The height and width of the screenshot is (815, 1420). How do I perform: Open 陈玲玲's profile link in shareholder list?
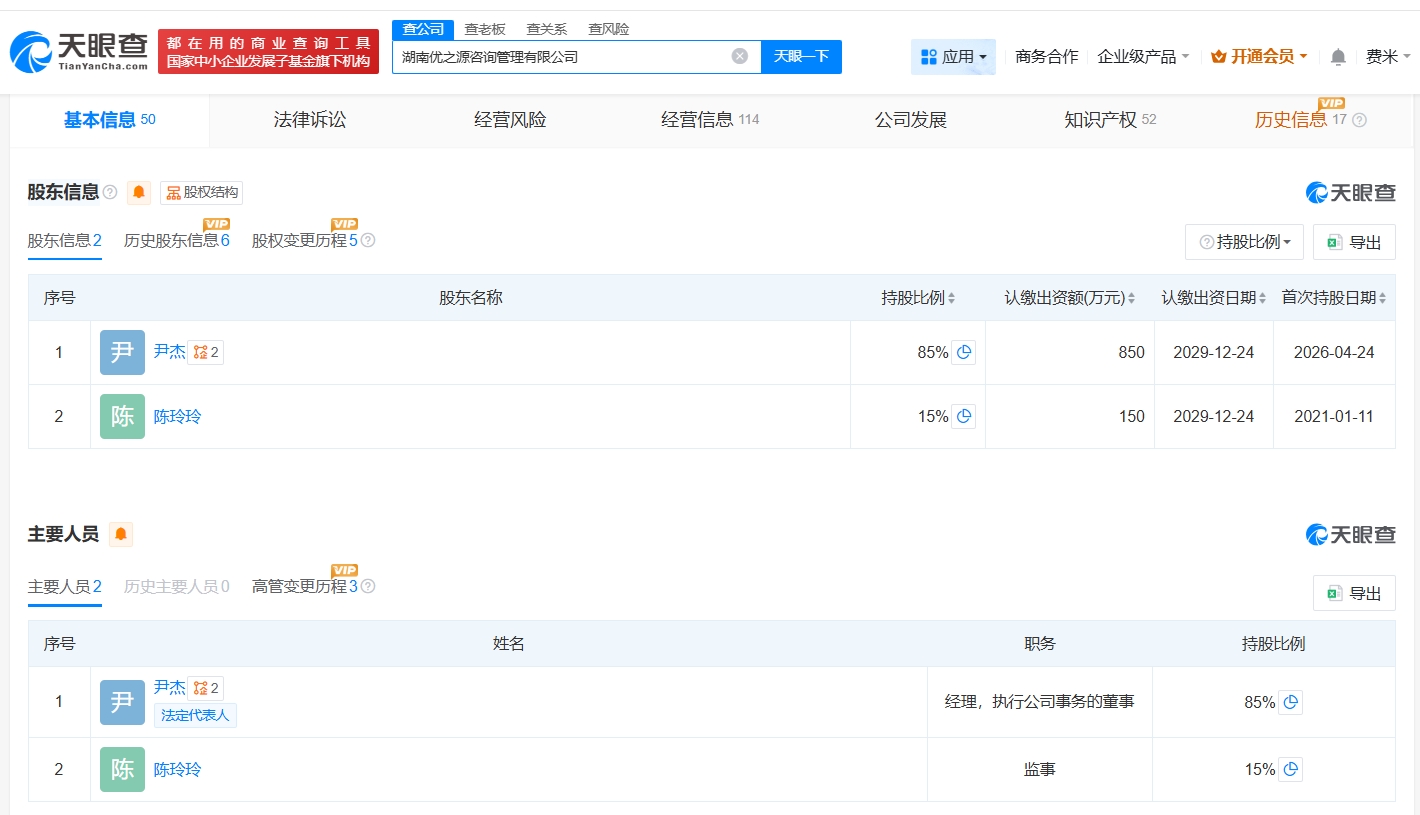[x=177, y=416]
